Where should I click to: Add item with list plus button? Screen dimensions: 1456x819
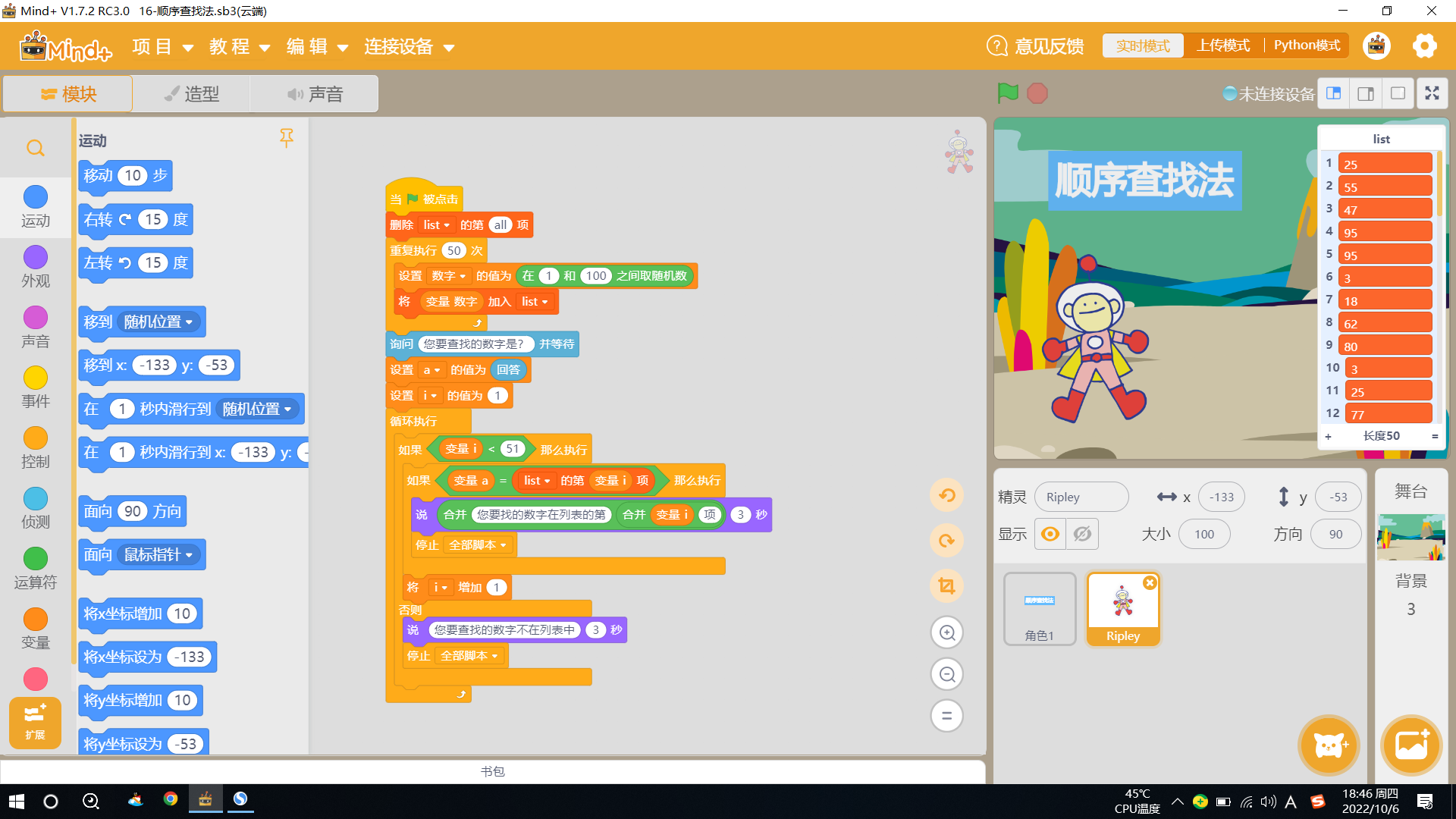1328,436
